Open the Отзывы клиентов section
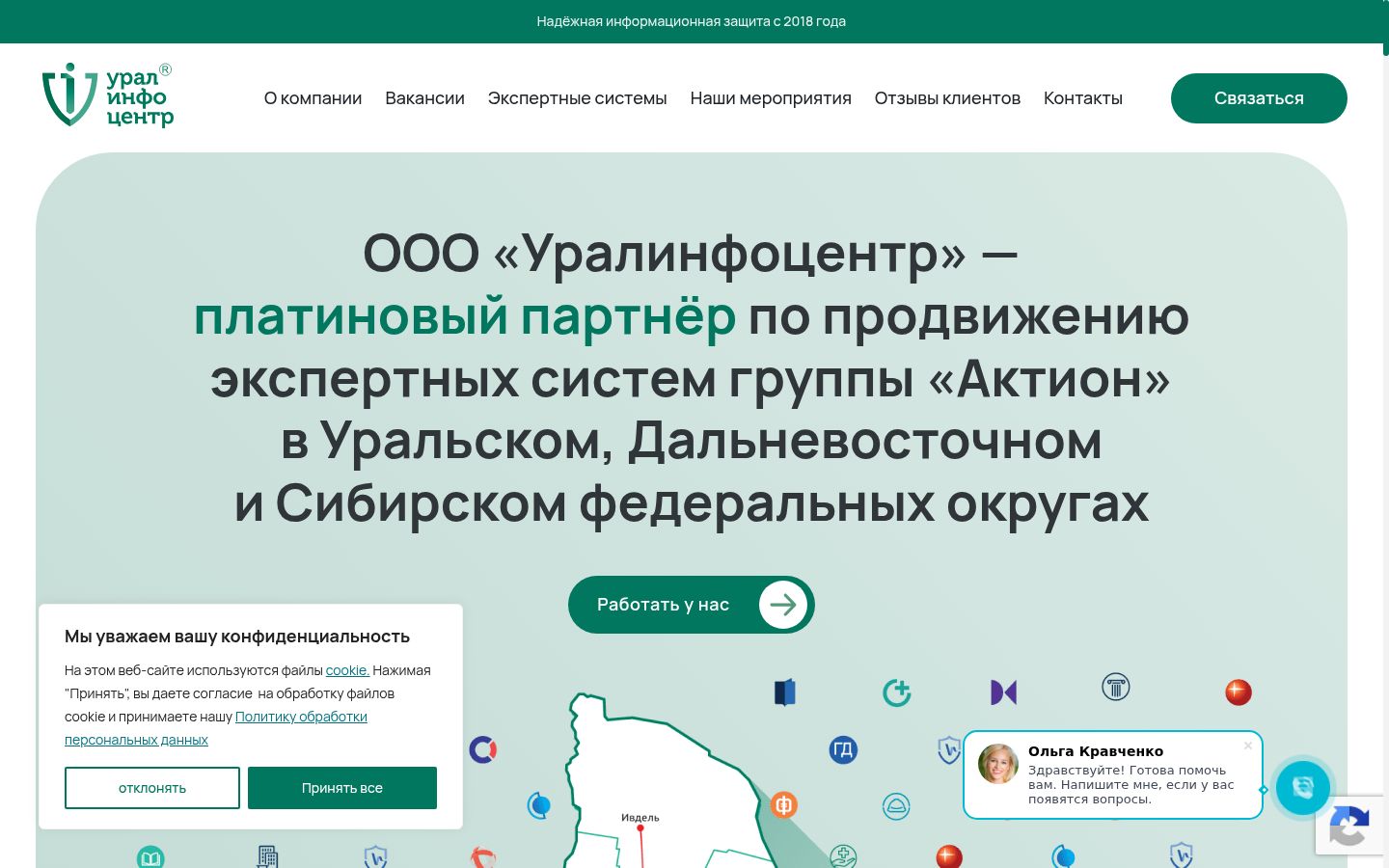 947,98
